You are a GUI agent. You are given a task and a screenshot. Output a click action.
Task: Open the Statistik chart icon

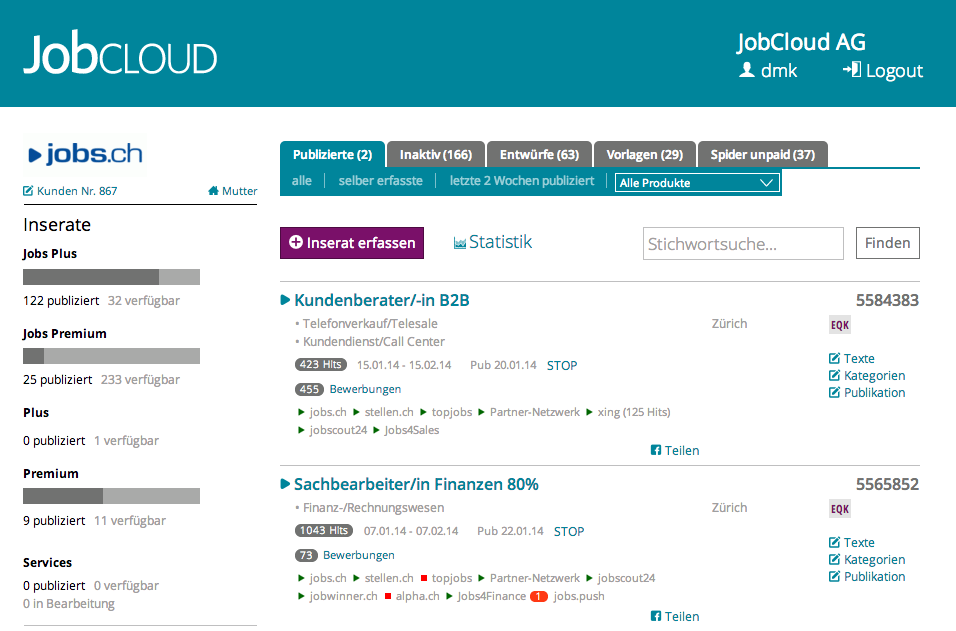(460, 243)
